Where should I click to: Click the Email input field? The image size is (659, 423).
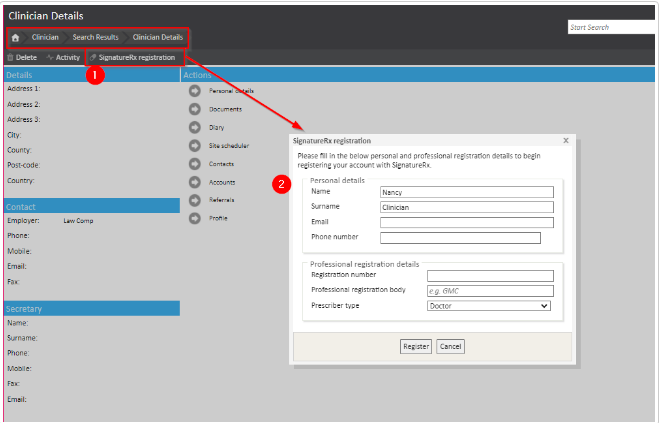click(466, 223)
